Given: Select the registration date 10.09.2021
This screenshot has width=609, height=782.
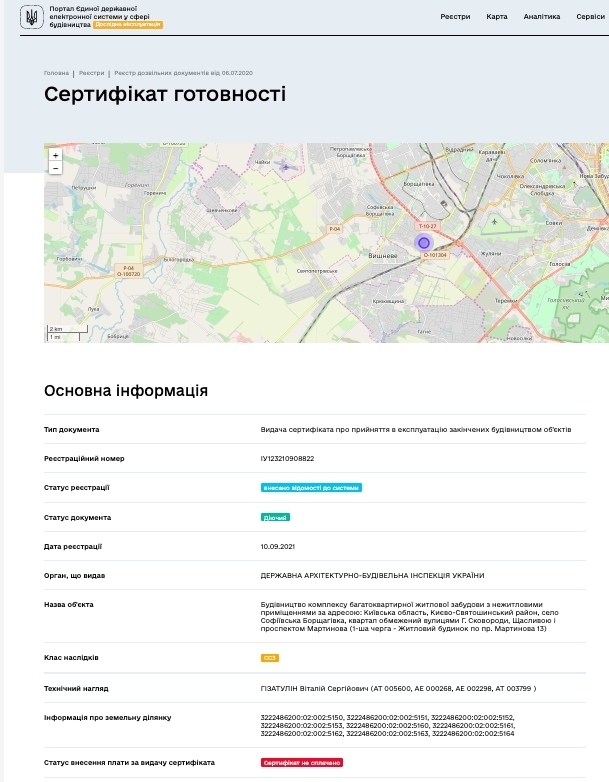Looking at the screenshot, I should (277, 547).
